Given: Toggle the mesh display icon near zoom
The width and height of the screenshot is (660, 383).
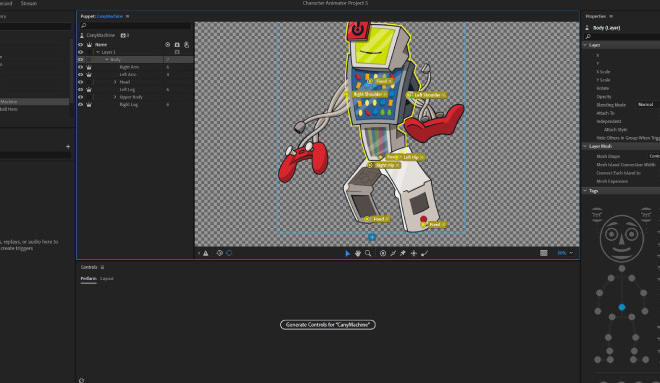Looking at the screenshot, I should tap(544, 253).
